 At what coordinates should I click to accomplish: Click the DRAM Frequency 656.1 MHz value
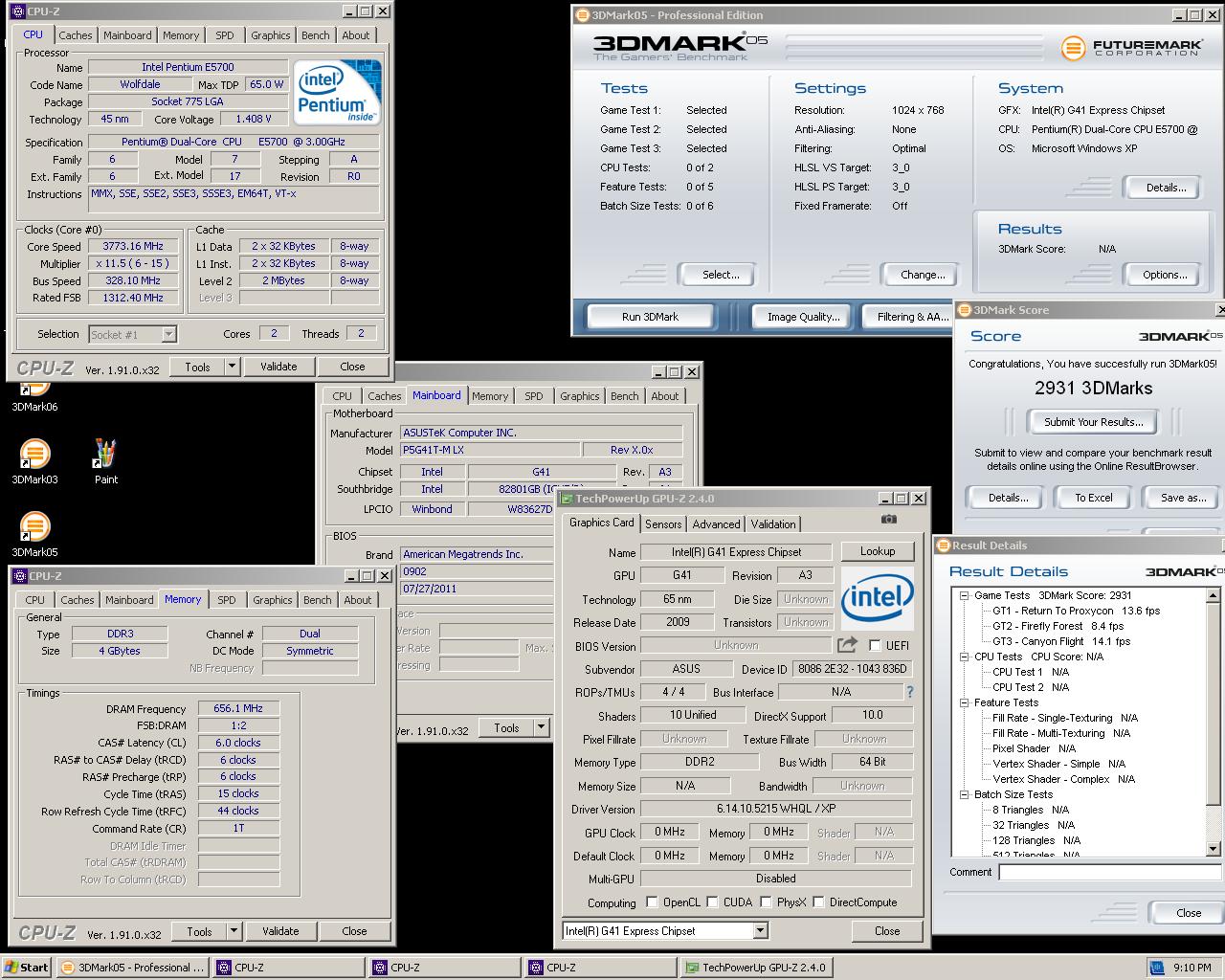(x=238, y=708)
